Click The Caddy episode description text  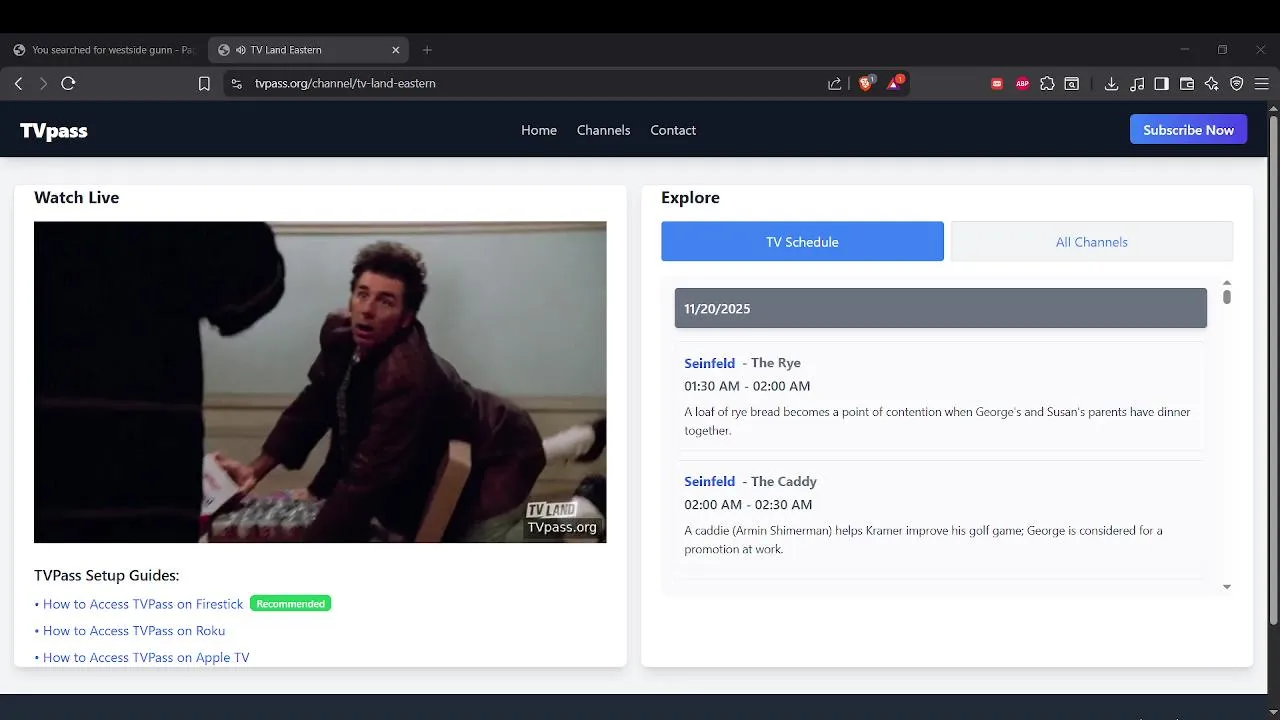coord(923,540)
